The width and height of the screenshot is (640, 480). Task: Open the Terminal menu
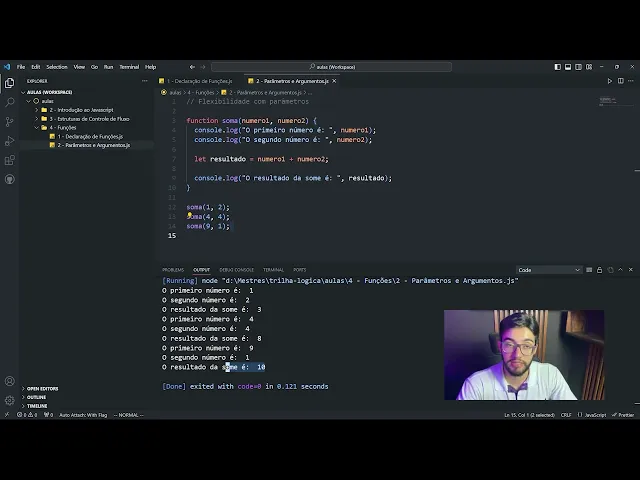pyautogui.click(x=129, y=67)
